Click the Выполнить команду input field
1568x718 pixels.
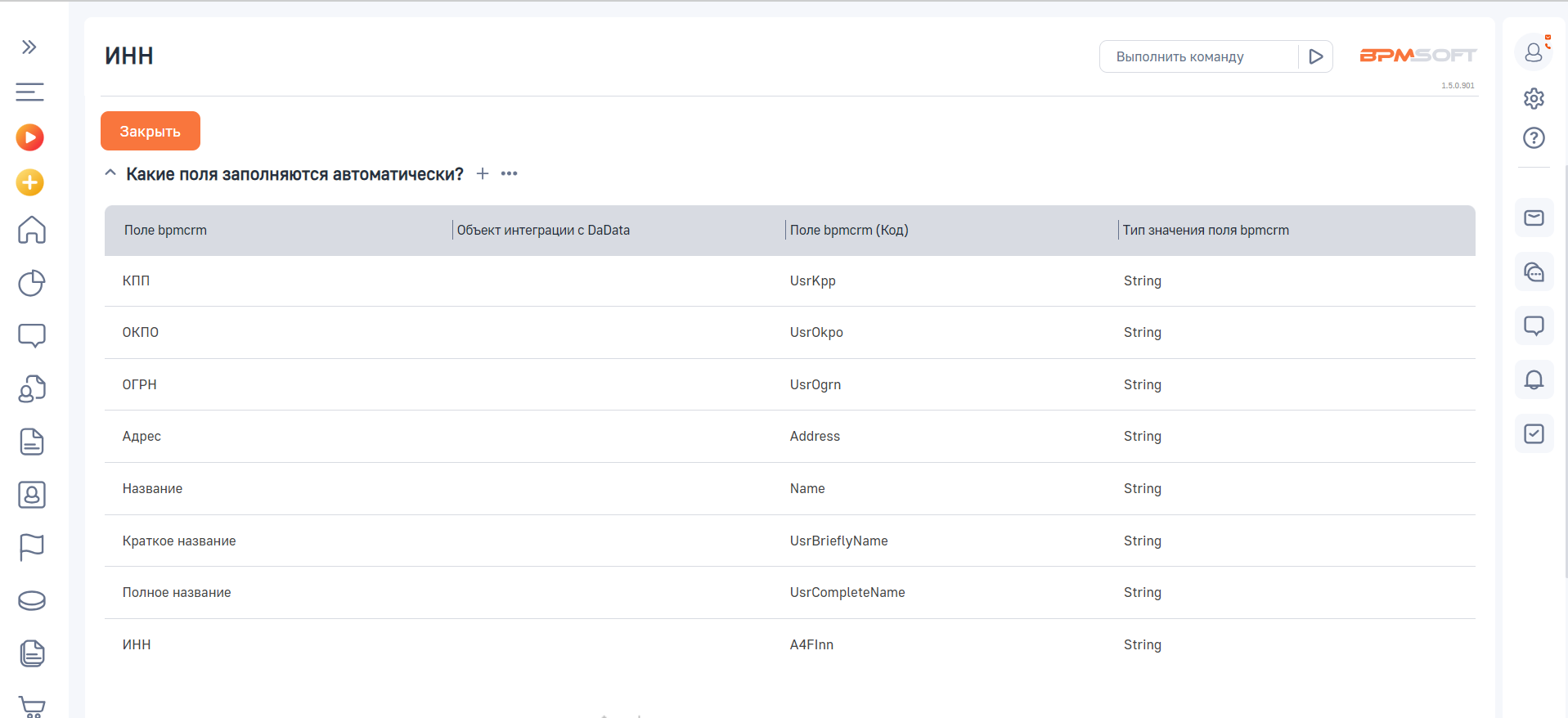1197,56
